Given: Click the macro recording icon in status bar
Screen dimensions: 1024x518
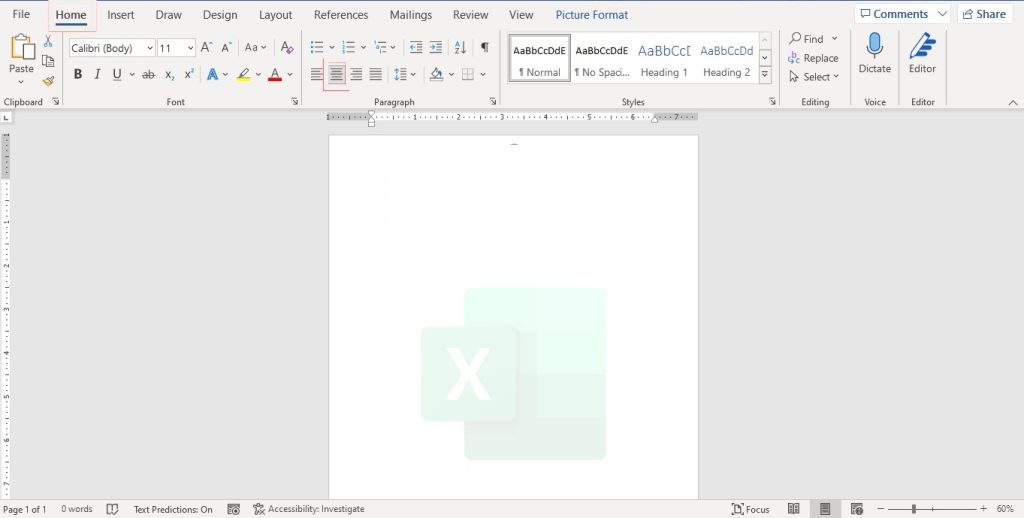Looking at the screenshot, I should click(234, 509).
